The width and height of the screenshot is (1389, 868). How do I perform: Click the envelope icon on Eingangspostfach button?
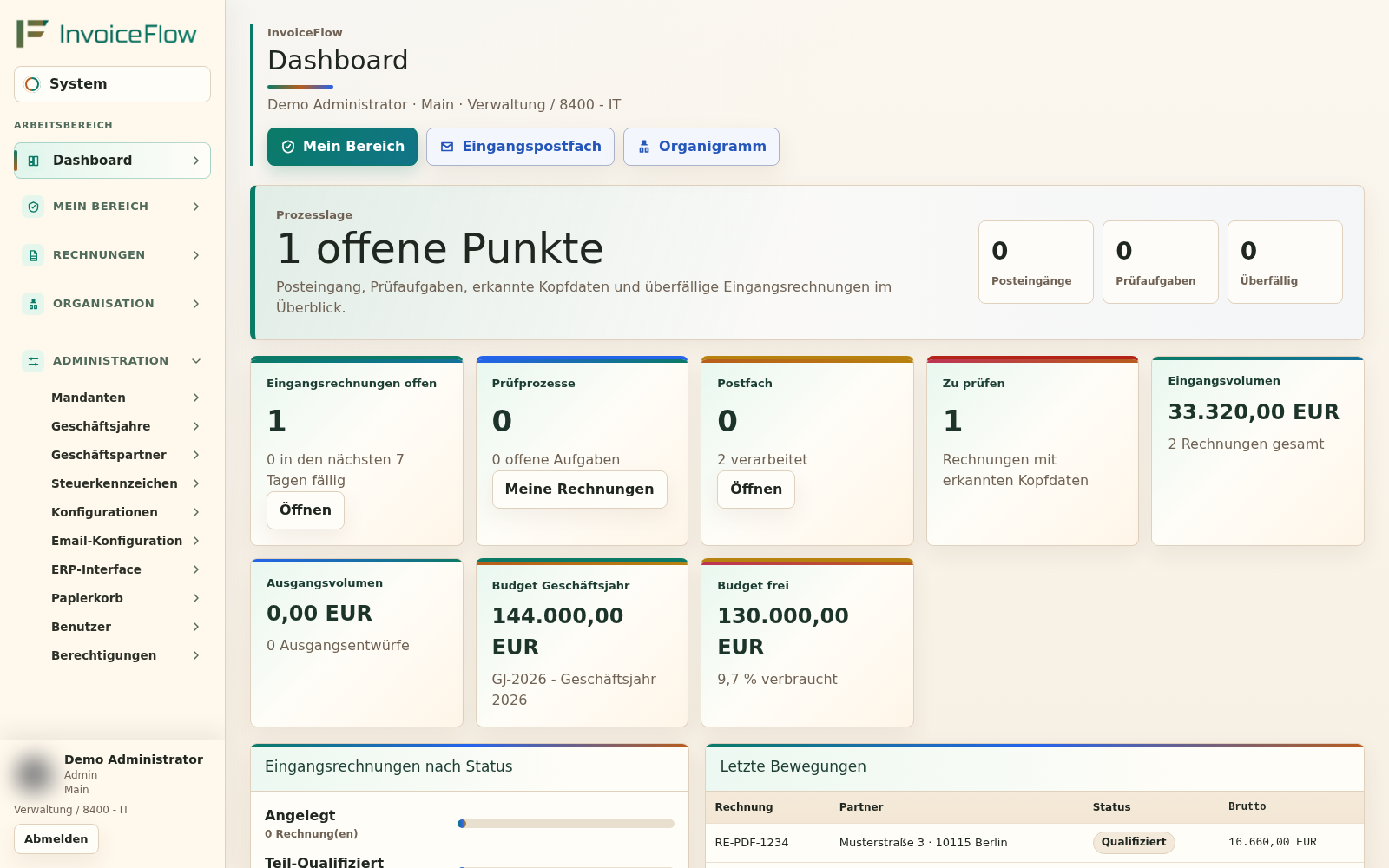(x=447, y=147)
